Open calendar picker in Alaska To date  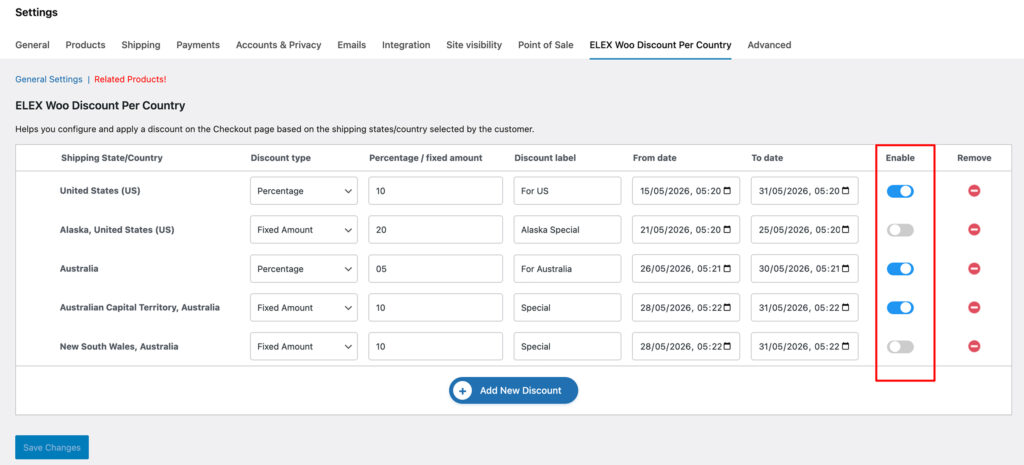[x=846, y=230]
